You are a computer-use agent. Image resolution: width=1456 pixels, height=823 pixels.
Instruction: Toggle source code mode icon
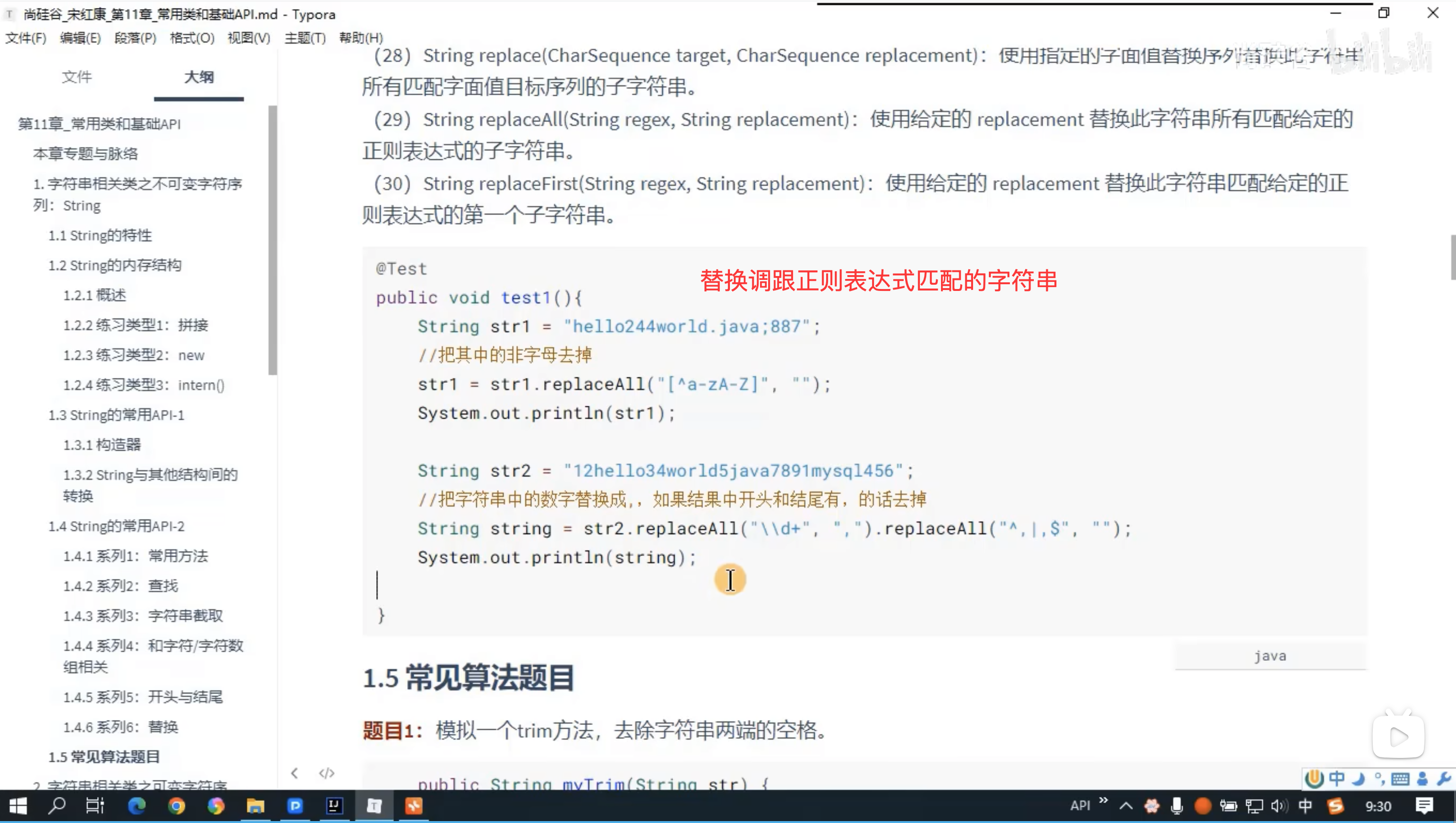click(327, 773)
